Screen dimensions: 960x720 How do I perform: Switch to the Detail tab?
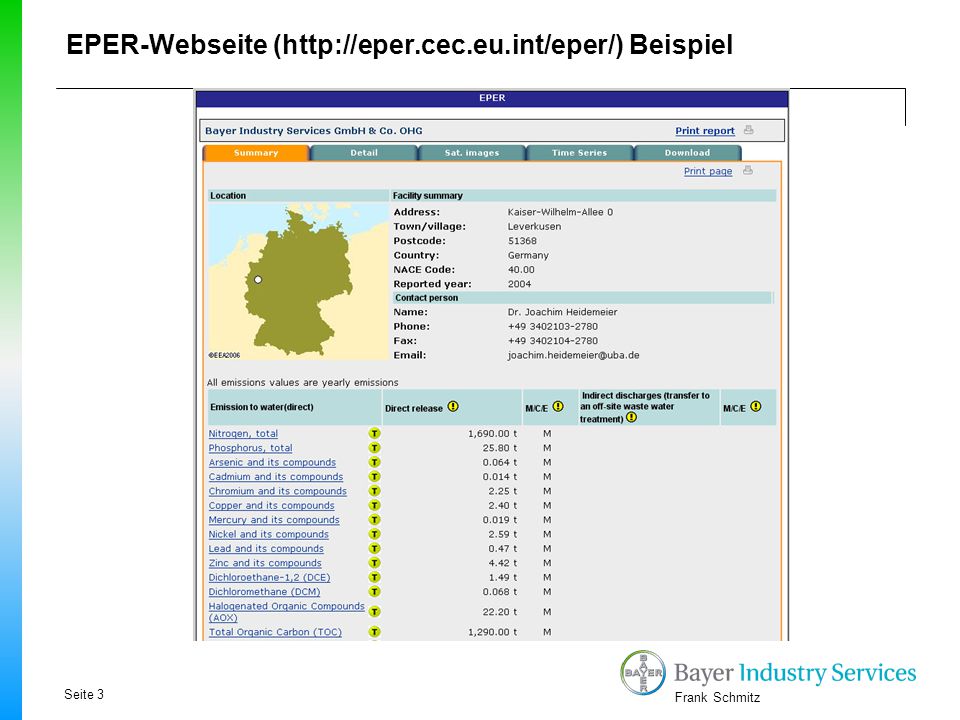pos(364,153)
